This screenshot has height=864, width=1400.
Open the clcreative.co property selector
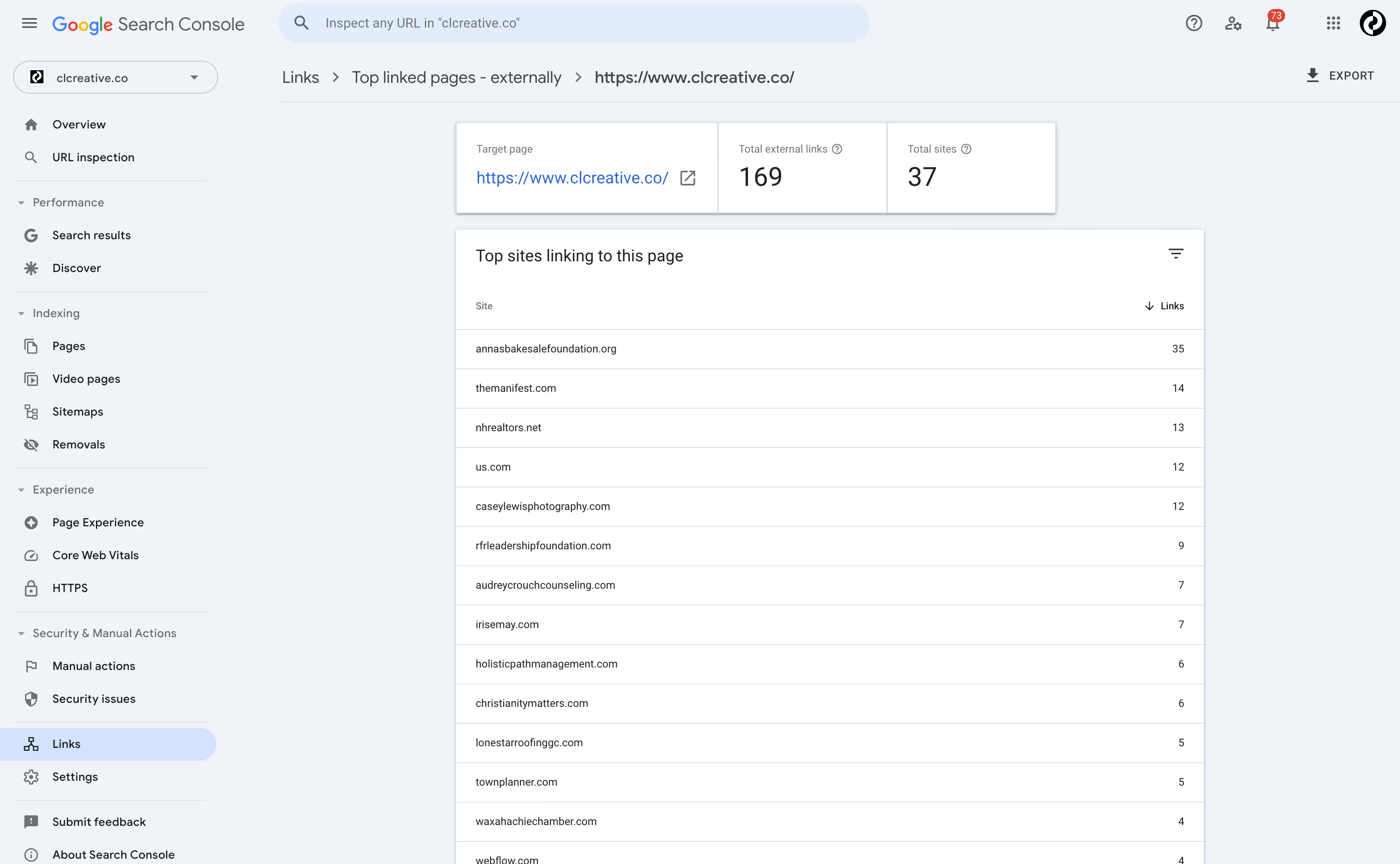click(x=115, y=77)
